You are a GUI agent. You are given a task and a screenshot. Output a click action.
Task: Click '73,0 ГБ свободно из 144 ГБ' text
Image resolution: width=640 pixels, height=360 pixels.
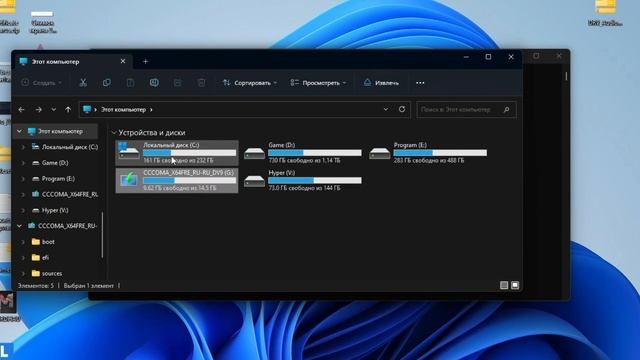304,188
